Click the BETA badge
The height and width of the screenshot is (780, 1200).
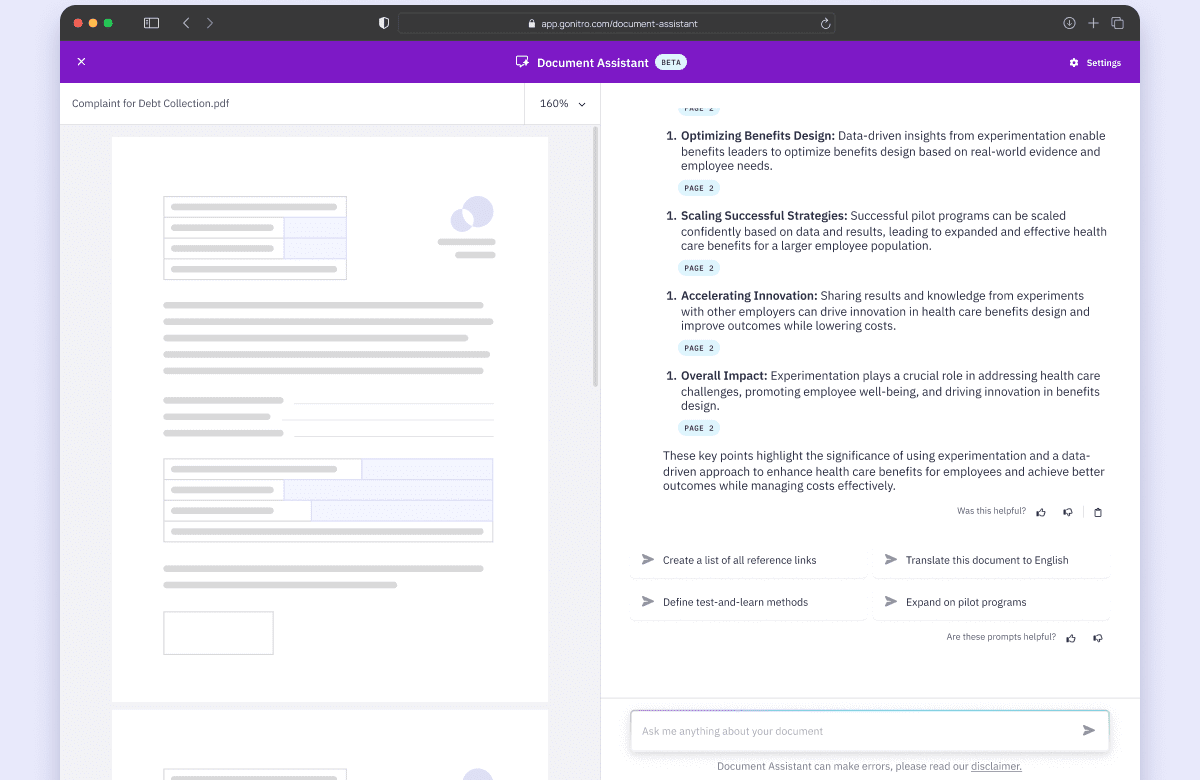(671, 62)
